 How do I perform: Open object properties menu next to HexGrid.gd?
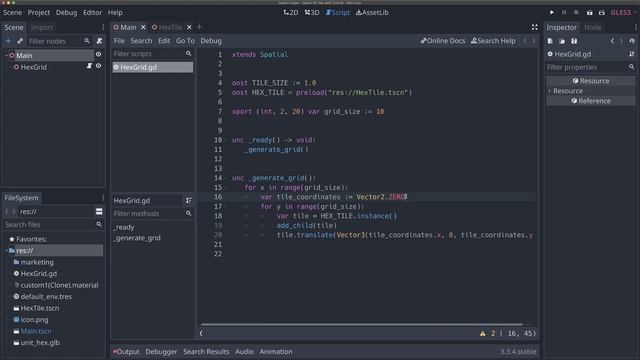pyautogui.click(x=632, y=54)
